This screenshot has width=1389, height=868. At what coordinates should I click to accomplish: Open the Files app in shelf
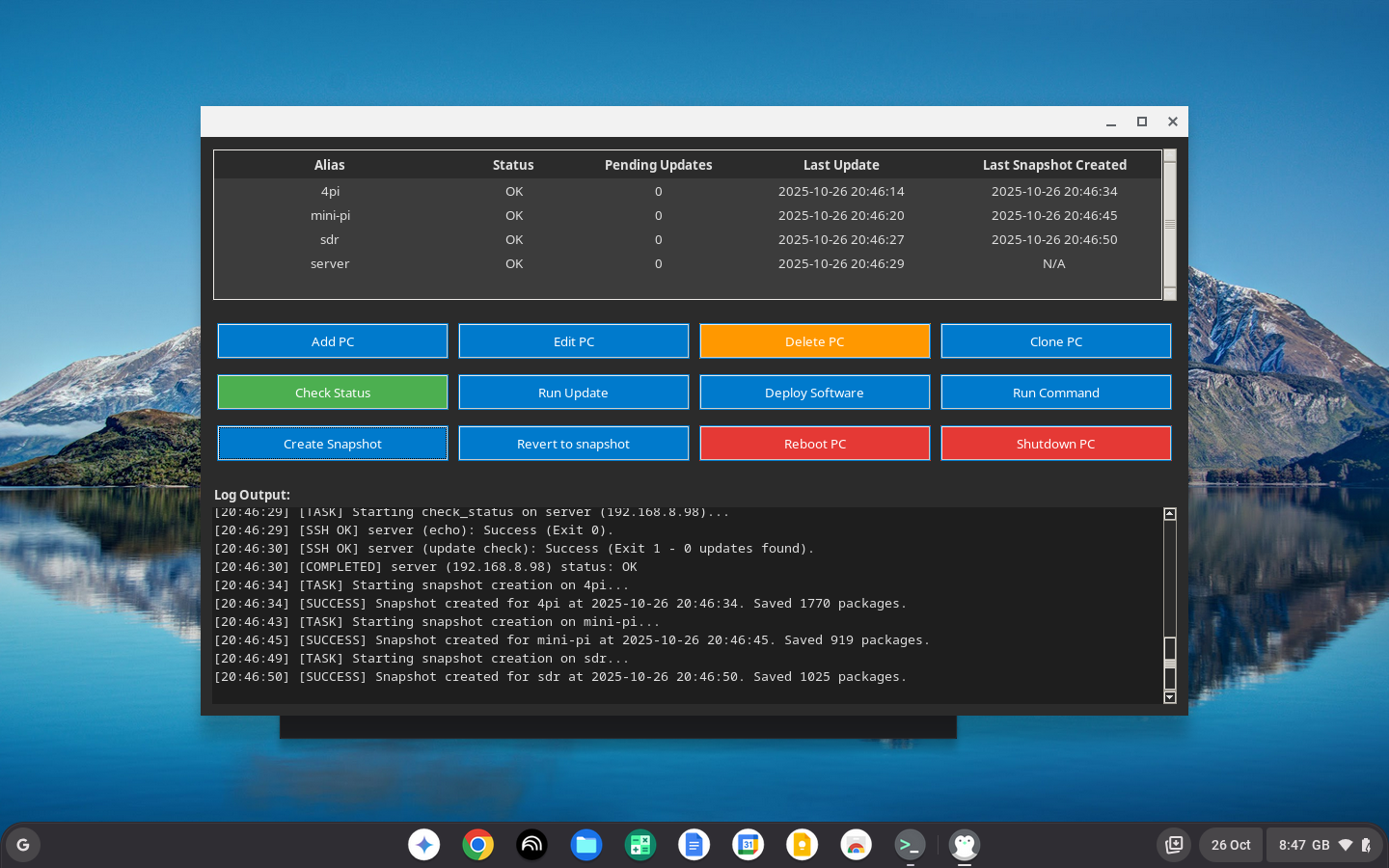tap(586, 845)
